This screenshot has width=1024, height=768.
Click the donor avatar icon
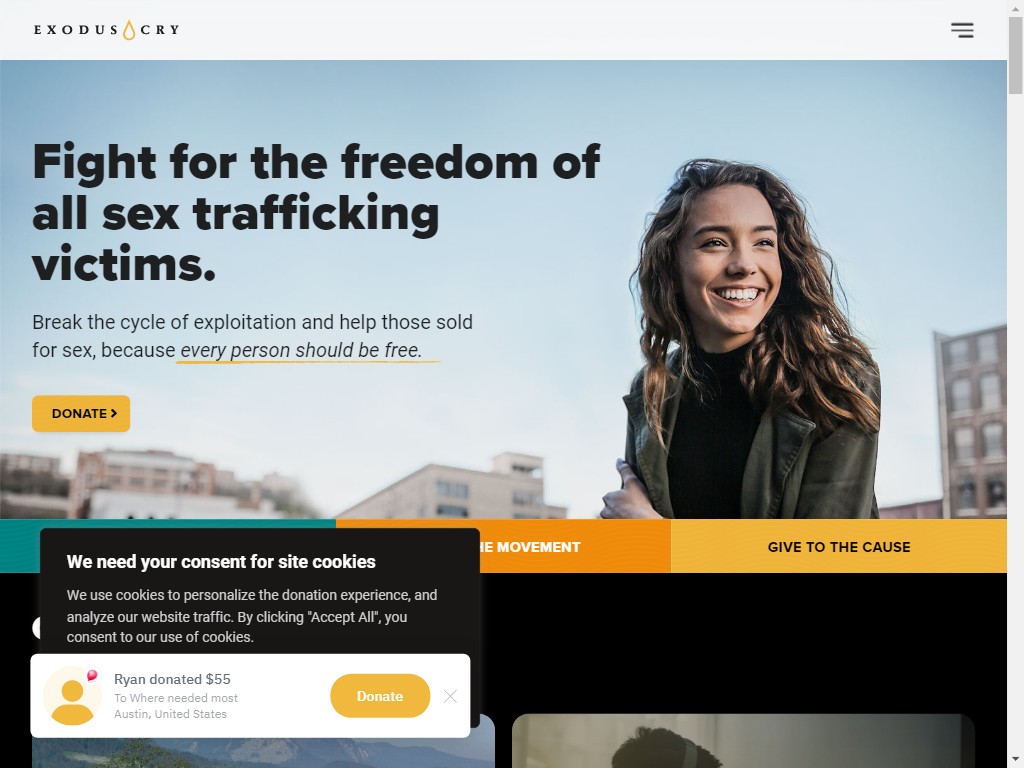click(x=72, y=696)
